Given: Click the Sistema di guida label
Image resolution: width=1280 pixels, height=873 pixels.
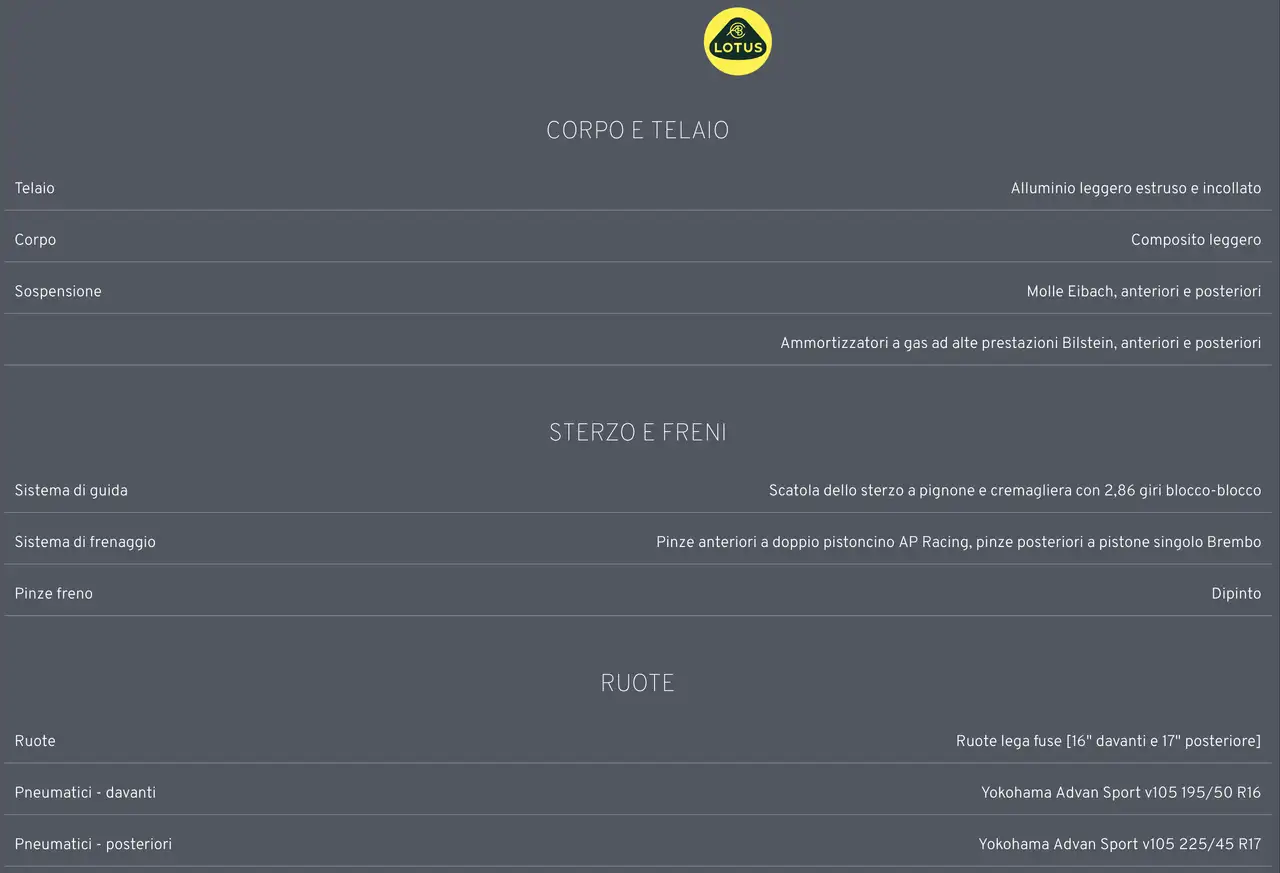Looking at the screenshot, I should (x=71, y=490).
